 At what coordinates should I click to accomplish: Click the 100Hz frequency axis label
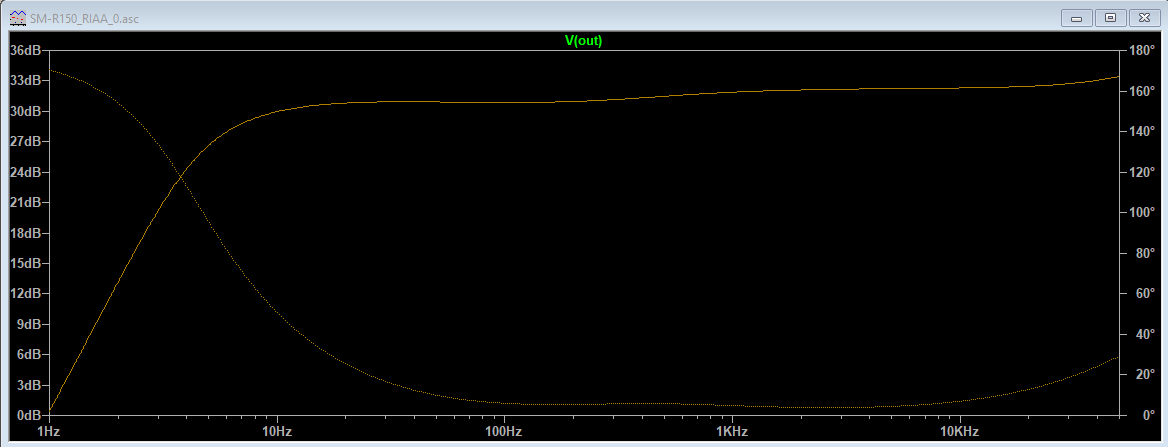click(x=504, y=431)
